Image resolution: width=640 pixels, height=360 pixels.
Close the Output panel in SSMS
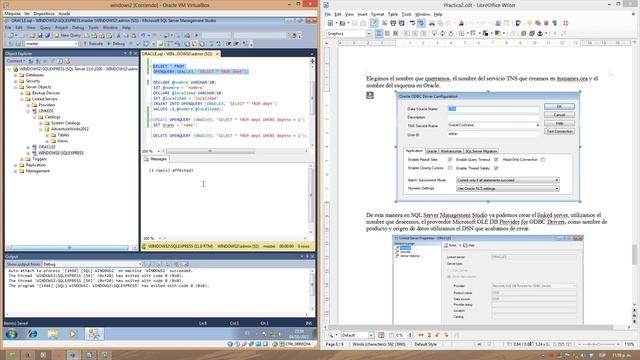312,256
